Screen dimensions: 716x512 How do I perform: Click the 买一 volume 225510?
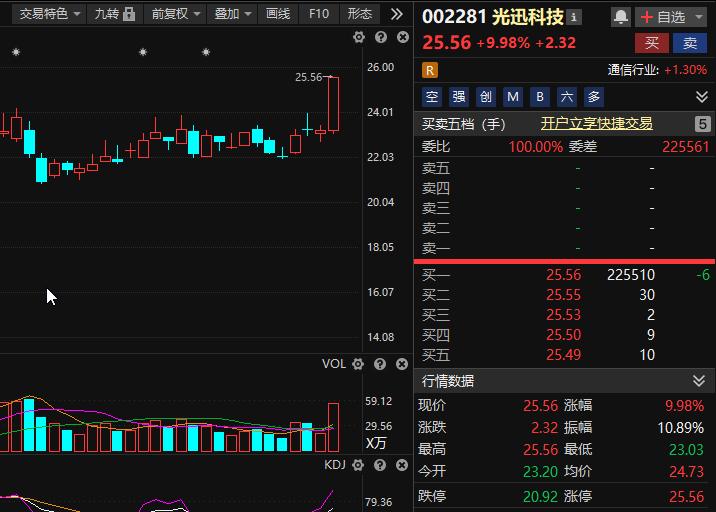631,274
